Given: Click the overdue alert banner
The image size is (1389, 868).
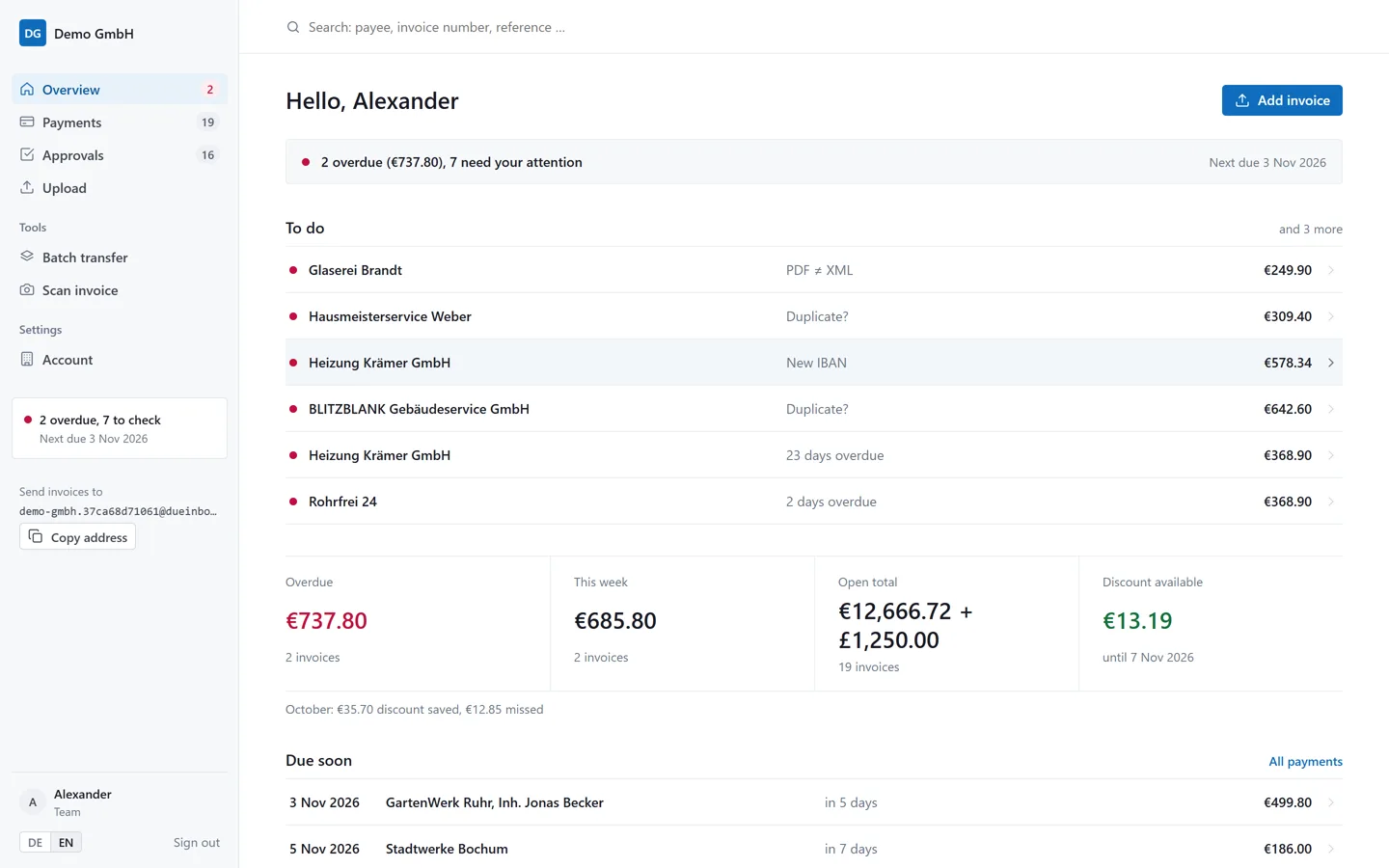Looking at the screenshot, I should [814, 162].
